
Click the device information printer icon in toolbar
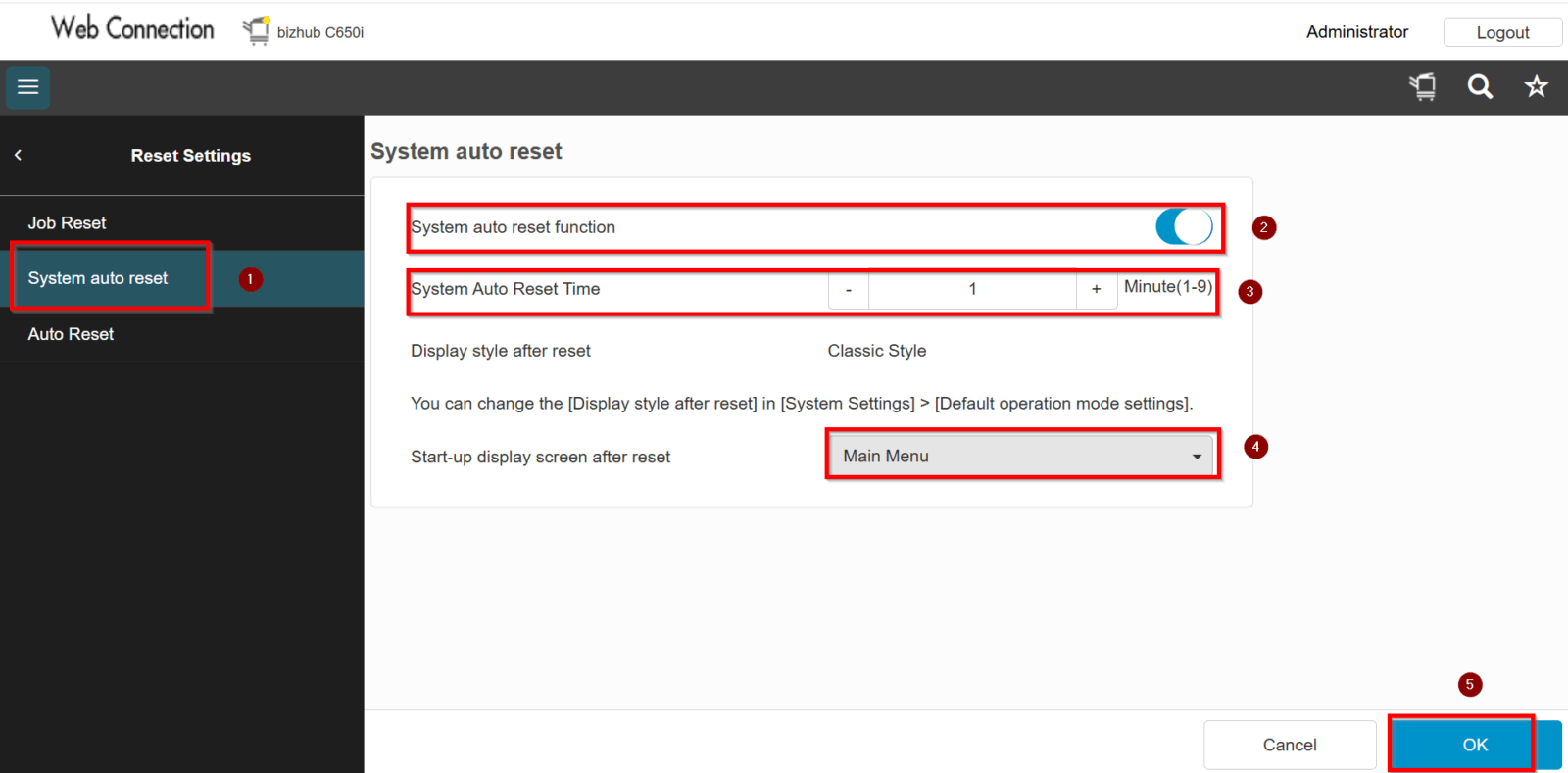point(1423,87)
